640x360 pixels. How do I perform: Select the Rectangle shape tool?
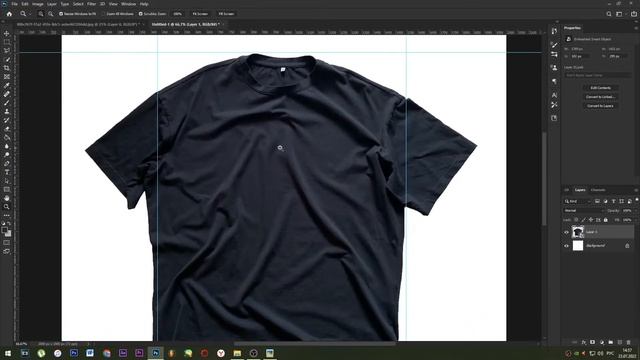coord(7,189)
